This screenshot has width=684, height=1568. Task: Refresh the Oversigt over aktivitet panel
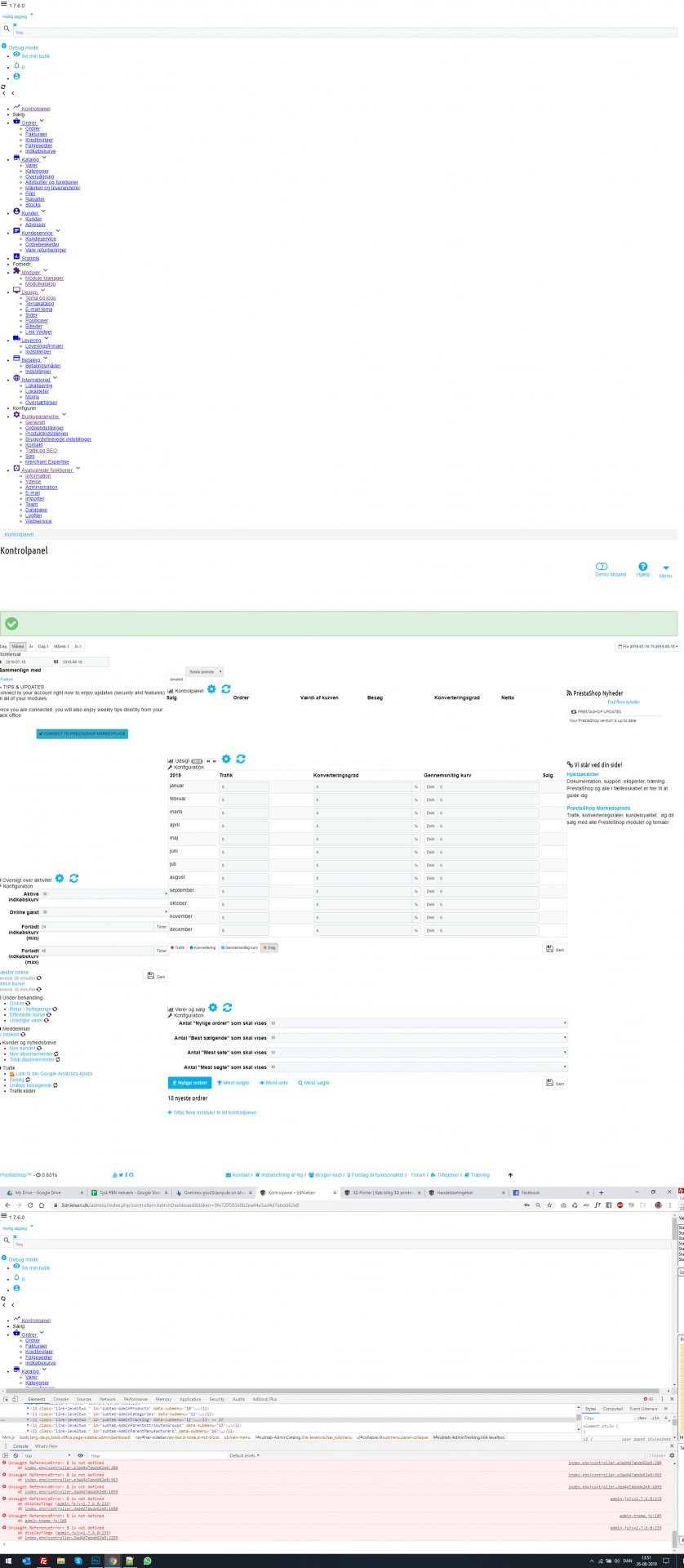(x=74, y=878)
